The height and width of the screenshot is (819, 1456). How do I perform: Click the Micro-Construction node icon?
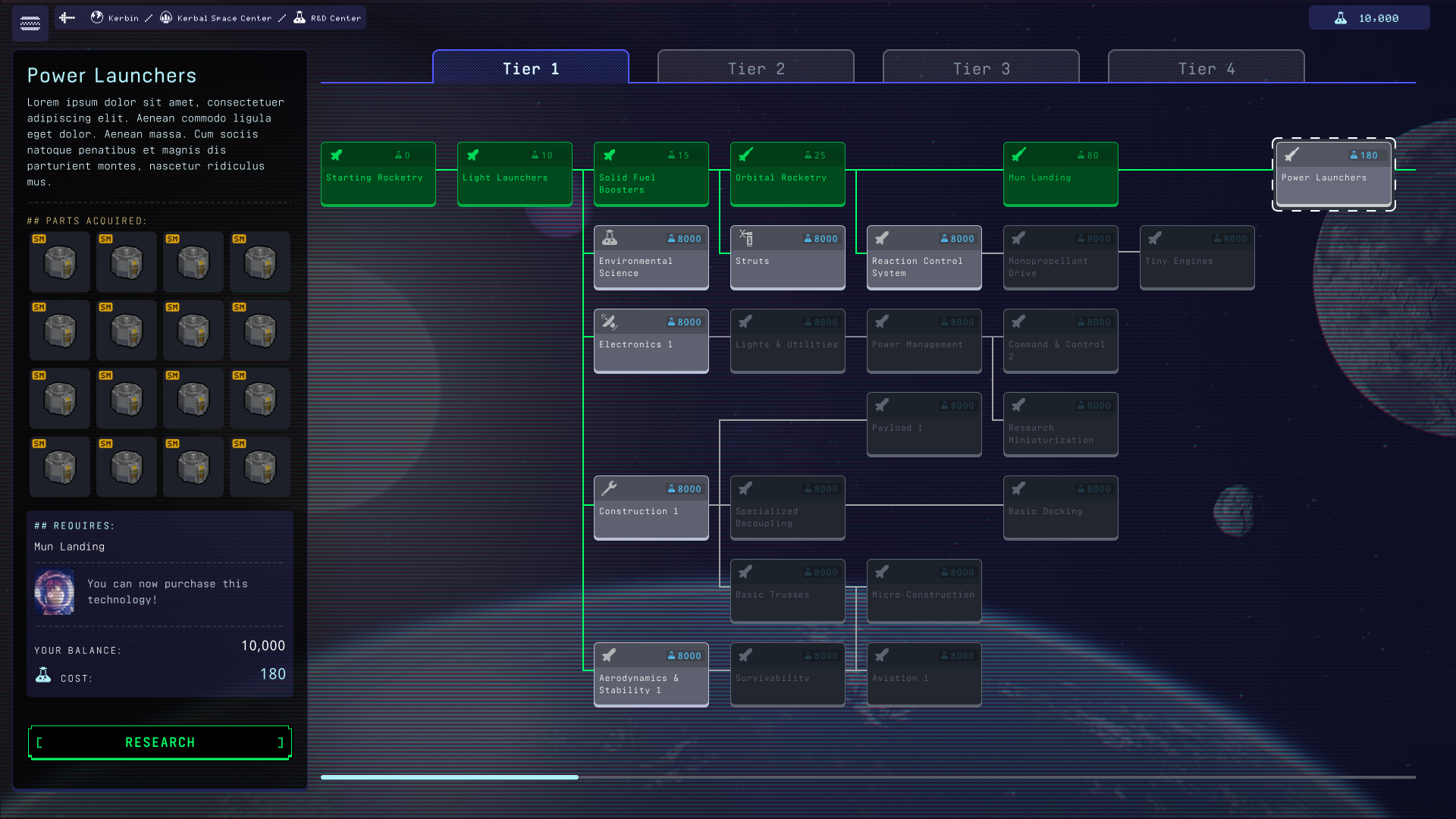coord(882,572)
